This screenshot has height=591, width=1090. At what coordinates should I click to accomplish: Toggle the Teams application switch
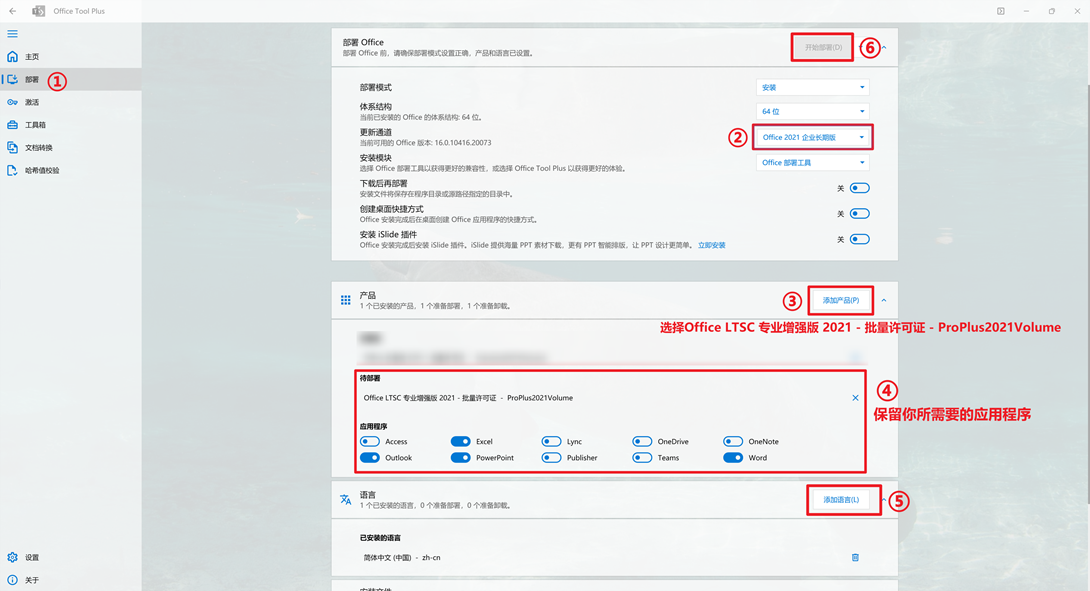coord(642,458)
